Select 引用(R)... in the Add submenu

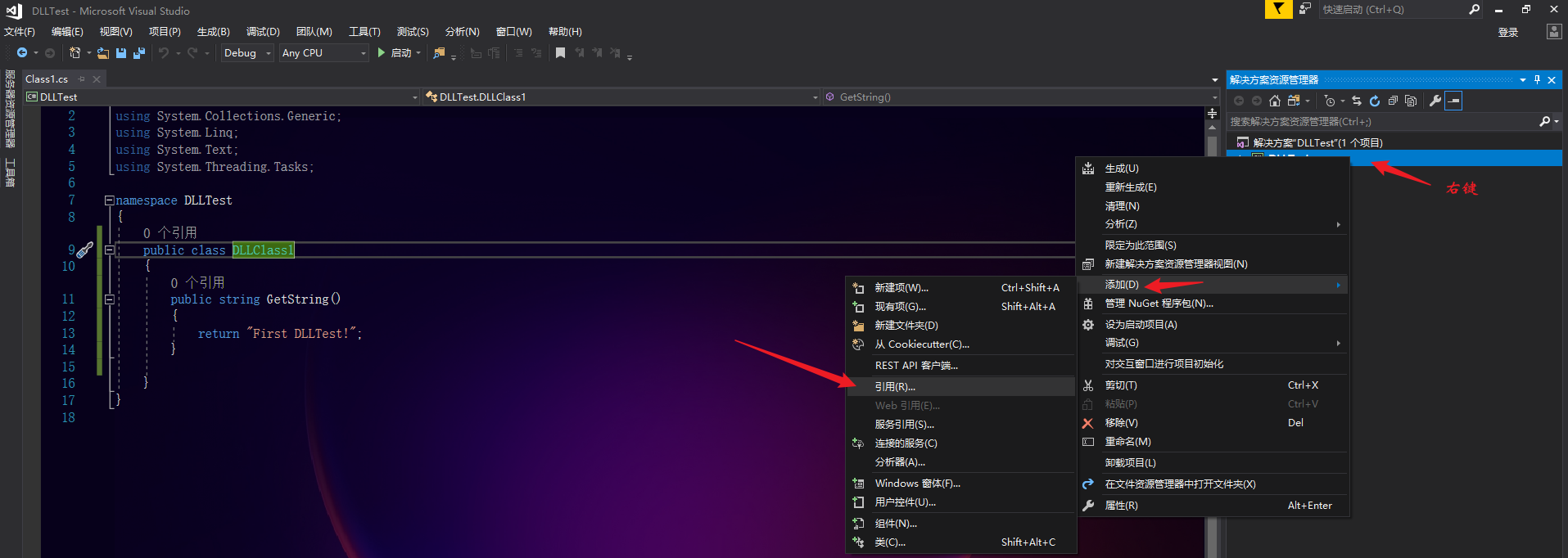pos(960,386)
